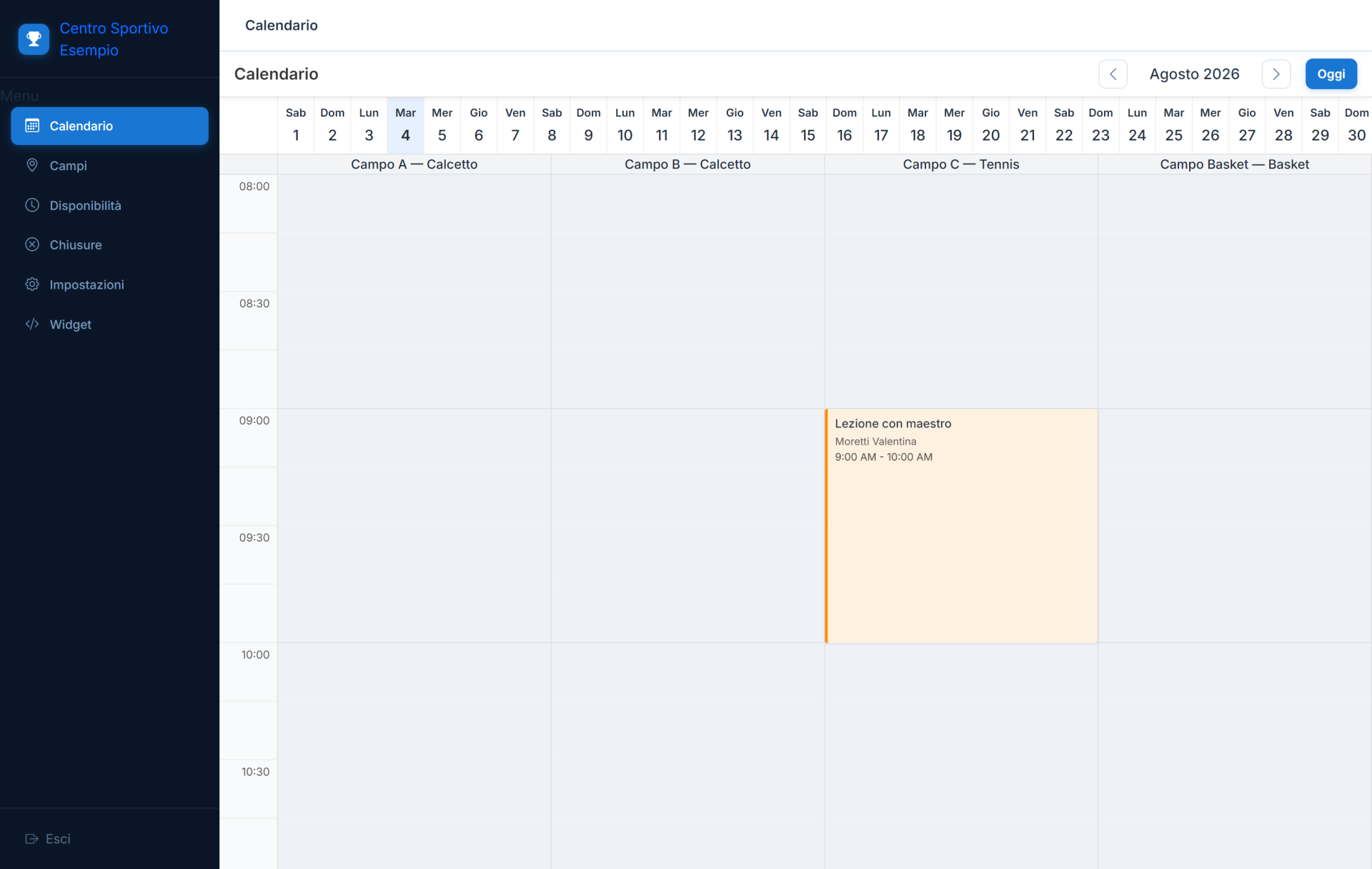The width and height of the screenshot is (1372, 869).
Task: Click the Campo C — Tennis column header
Action: 961,164
